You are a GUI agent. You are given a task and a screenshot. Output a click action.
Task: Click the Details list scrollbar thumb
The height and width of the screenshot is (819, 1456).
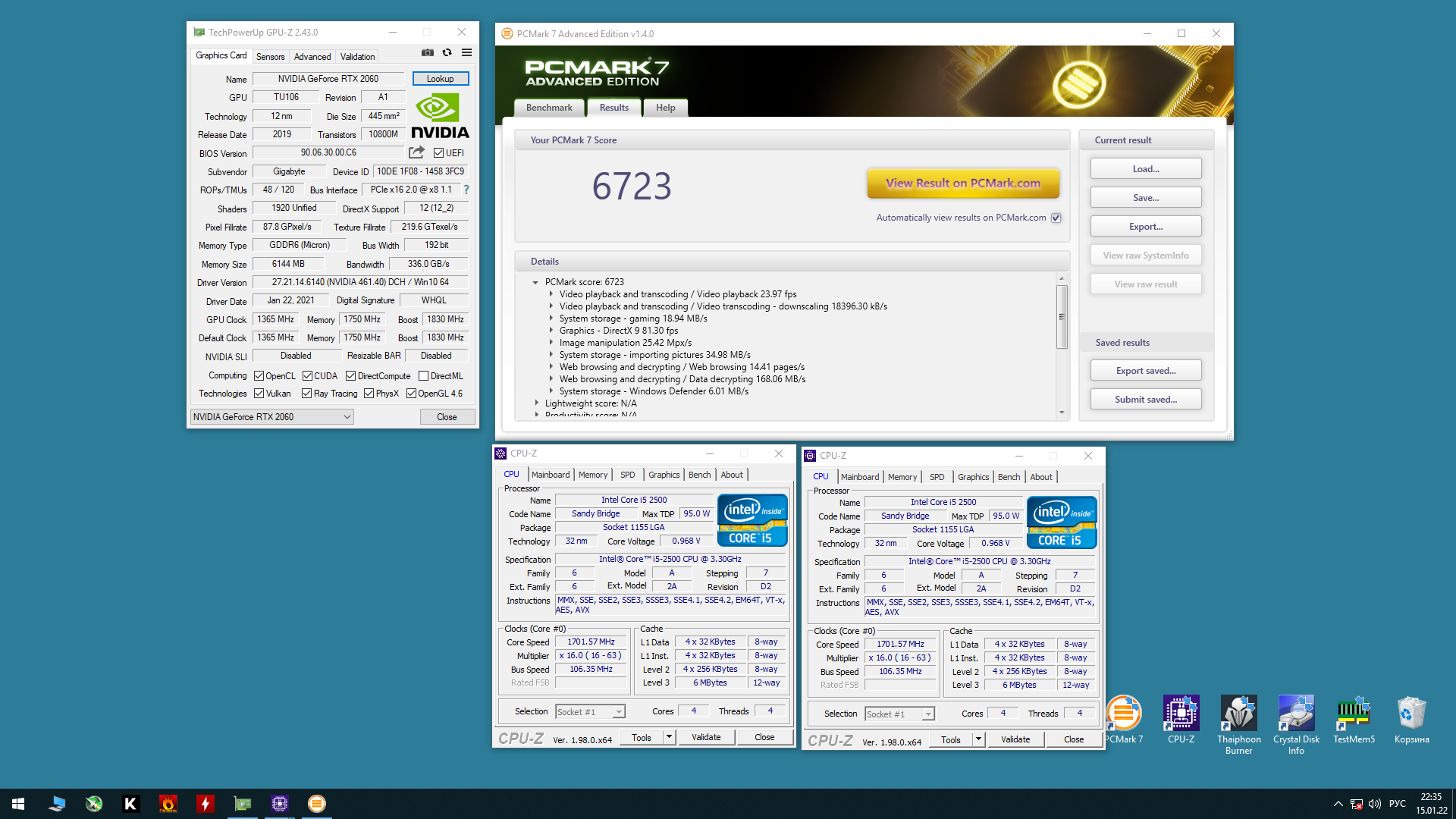[1062, 317]
